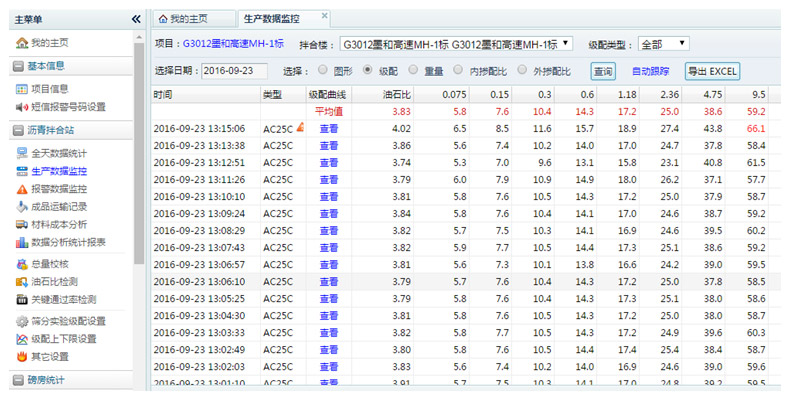Viewport: 788px width, 397px height.
Task: Click the time cell 2016-09-23 13:08:29
Action: click(199, 231)
